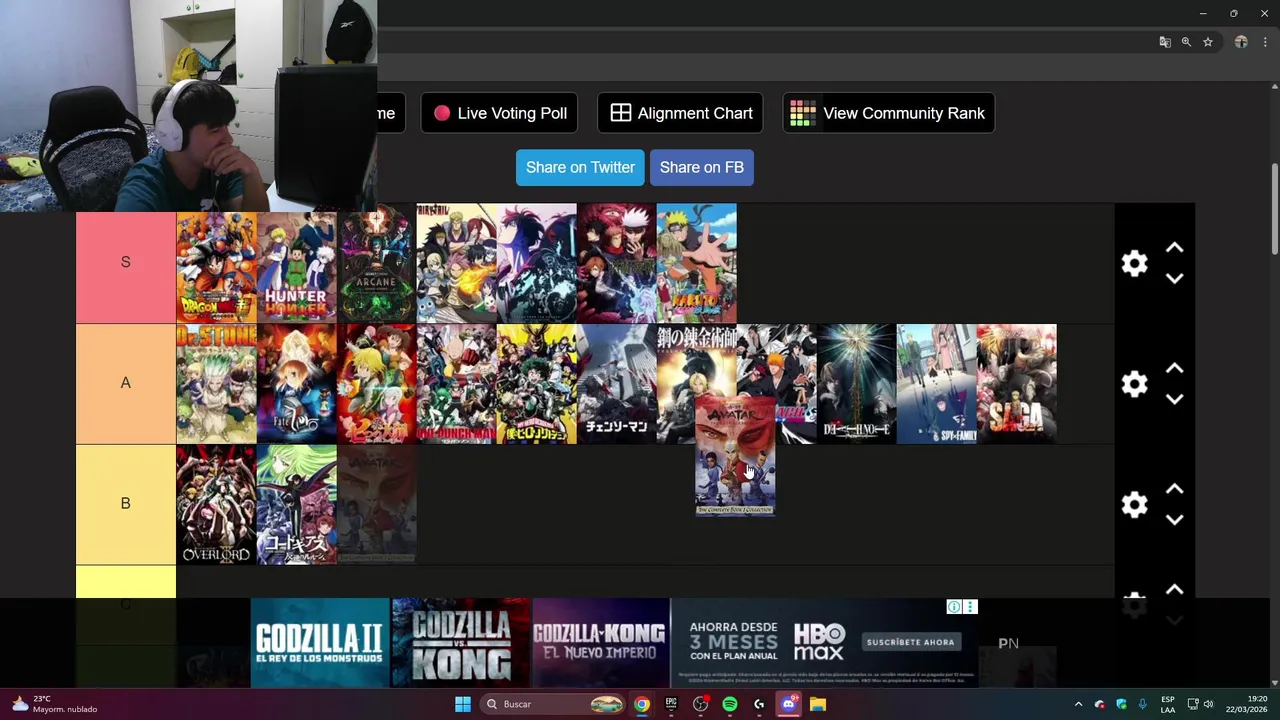The image size is (1280, 720).
Task: Select the Death Note poster
Action: (856, 384)
